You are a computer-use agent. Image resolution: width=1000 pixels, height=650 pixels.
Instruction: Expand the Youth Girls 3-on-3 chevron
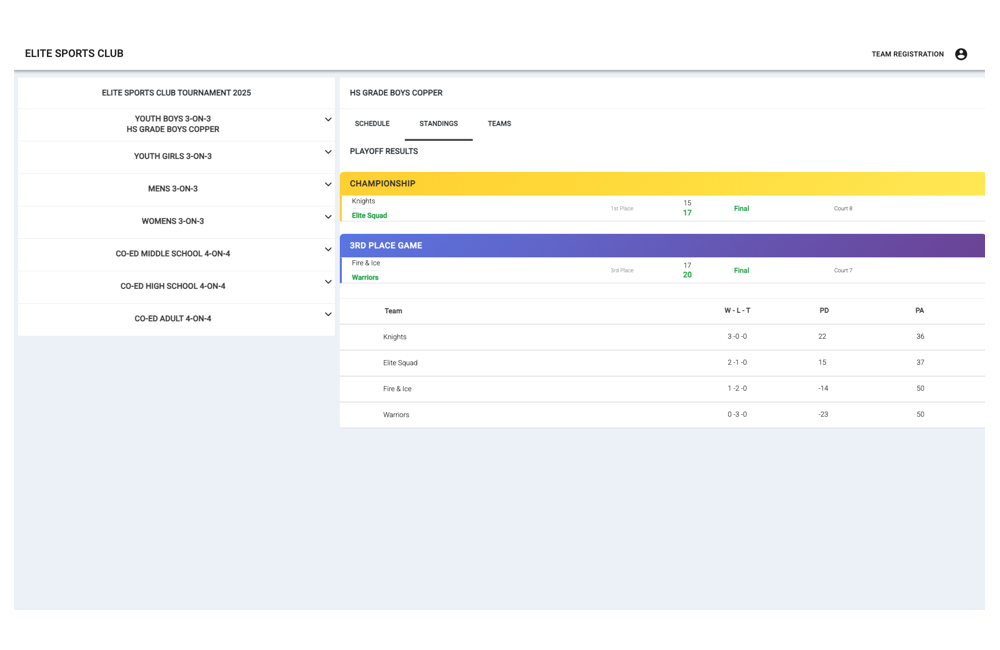[x=328, y=153]
